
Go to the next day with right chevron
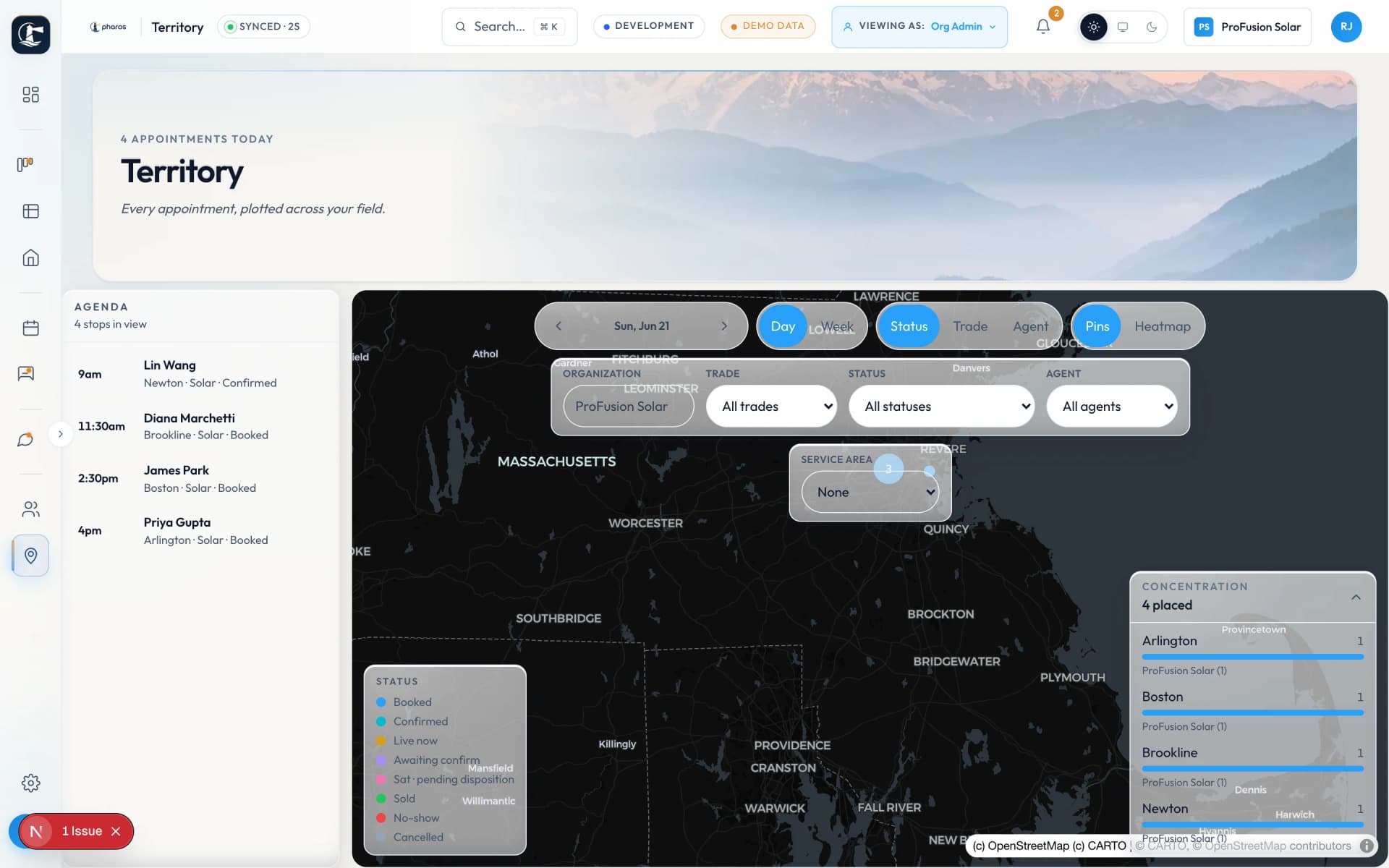click(x=724, y=326)
